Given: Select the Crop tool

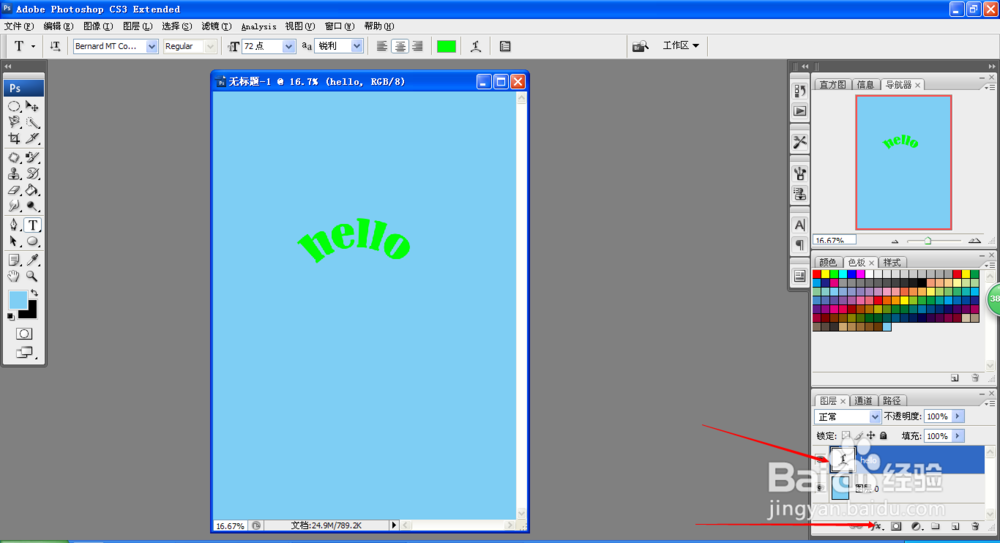Looking at the screenshot, I should [14, 138].
